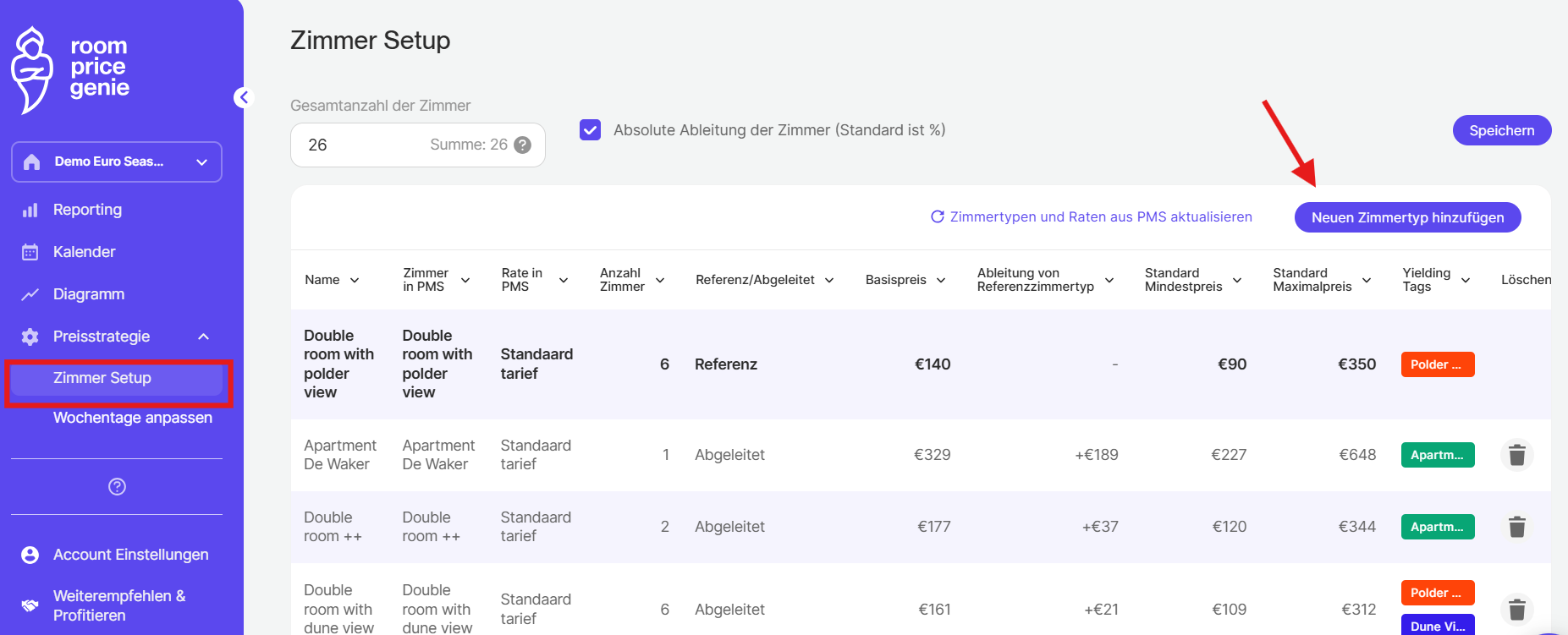The height and width of the screenshot is (635, 1568).
Task: Select Wochentage anpassen submenu item
Action: 132,418
